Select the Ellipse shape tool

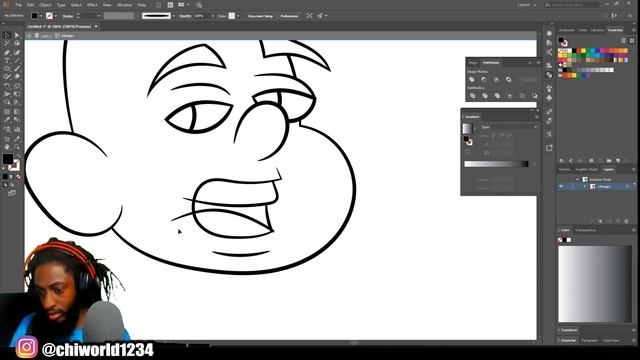click(x=7, y=69)
